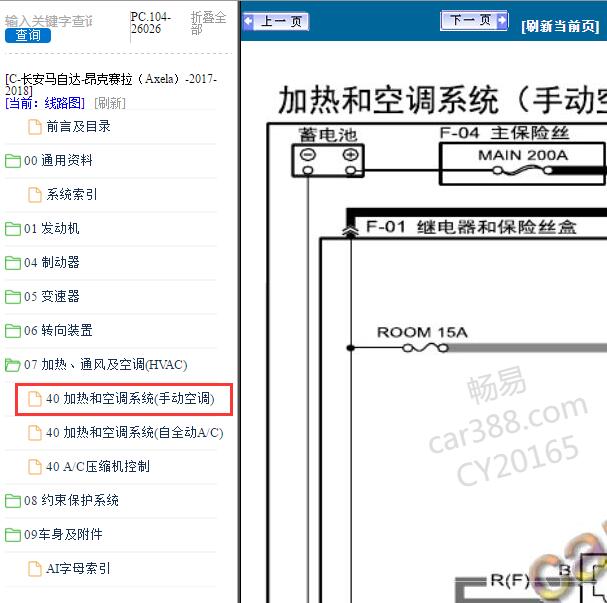The image size is (607, 603).
Task: Click the 刷新 link under the title
Action: [x=110, y=103]
